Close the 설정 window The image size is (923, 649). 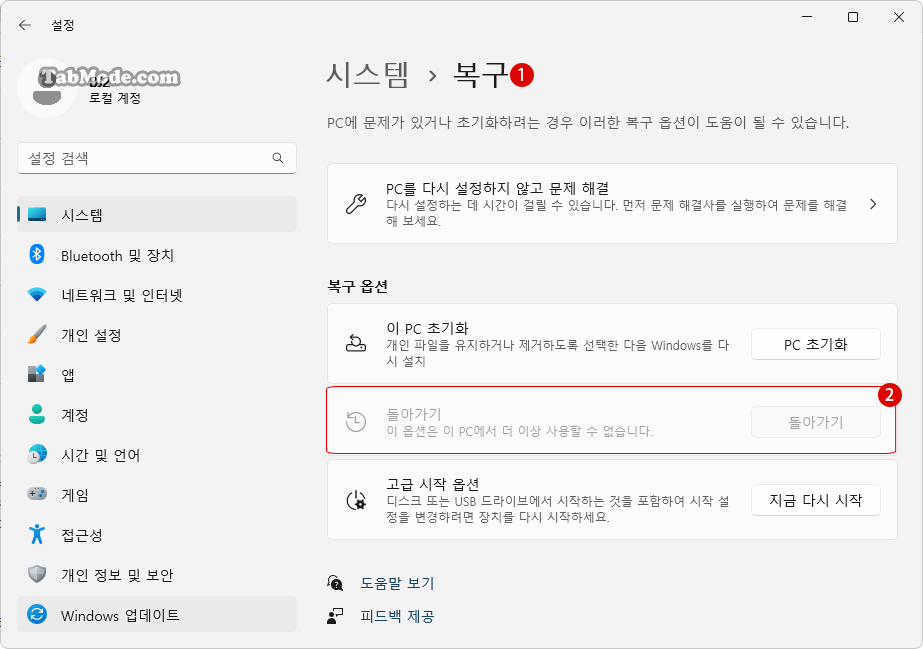pos(898,17)
